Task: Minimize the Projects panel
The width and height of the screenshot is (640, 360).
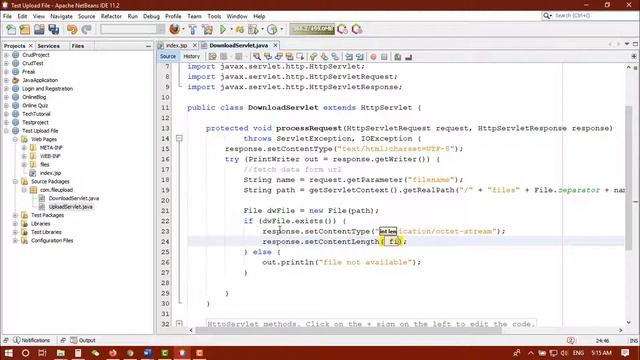Action: tap(148, 46)
